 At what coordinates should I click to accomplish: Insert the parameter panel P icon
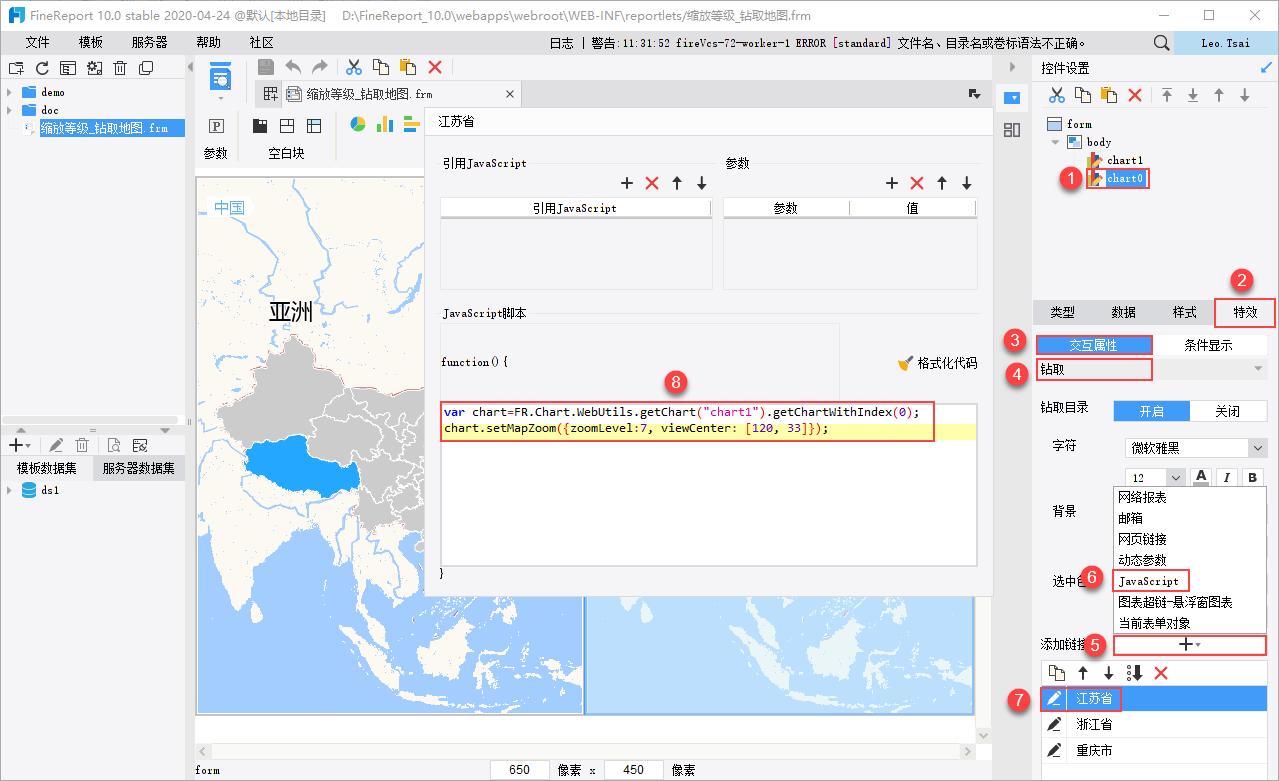(216, 126)
